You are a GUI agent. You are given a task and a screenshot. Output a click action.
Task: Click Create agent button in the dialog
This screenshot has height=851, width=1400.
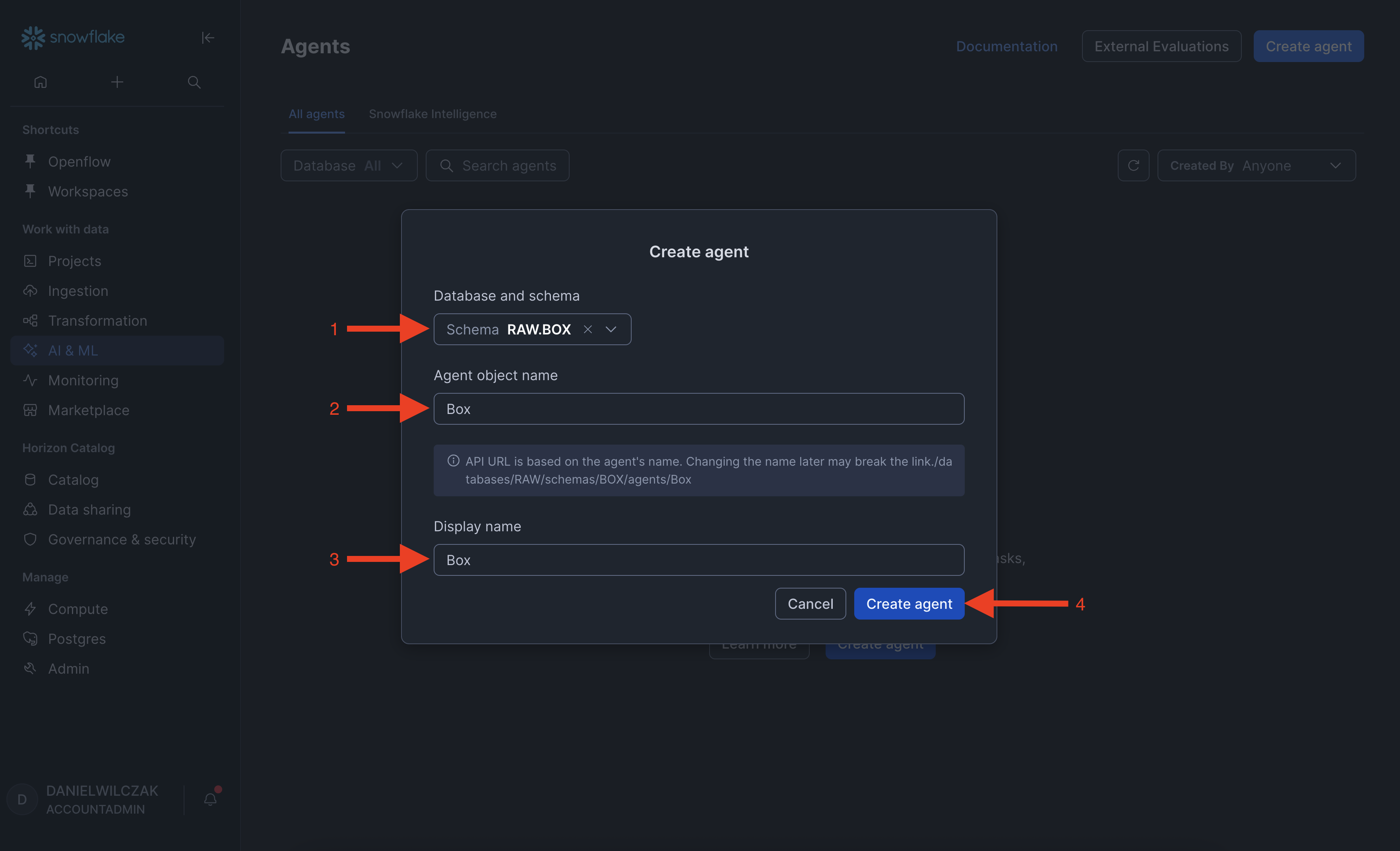[x=909, y=604]
